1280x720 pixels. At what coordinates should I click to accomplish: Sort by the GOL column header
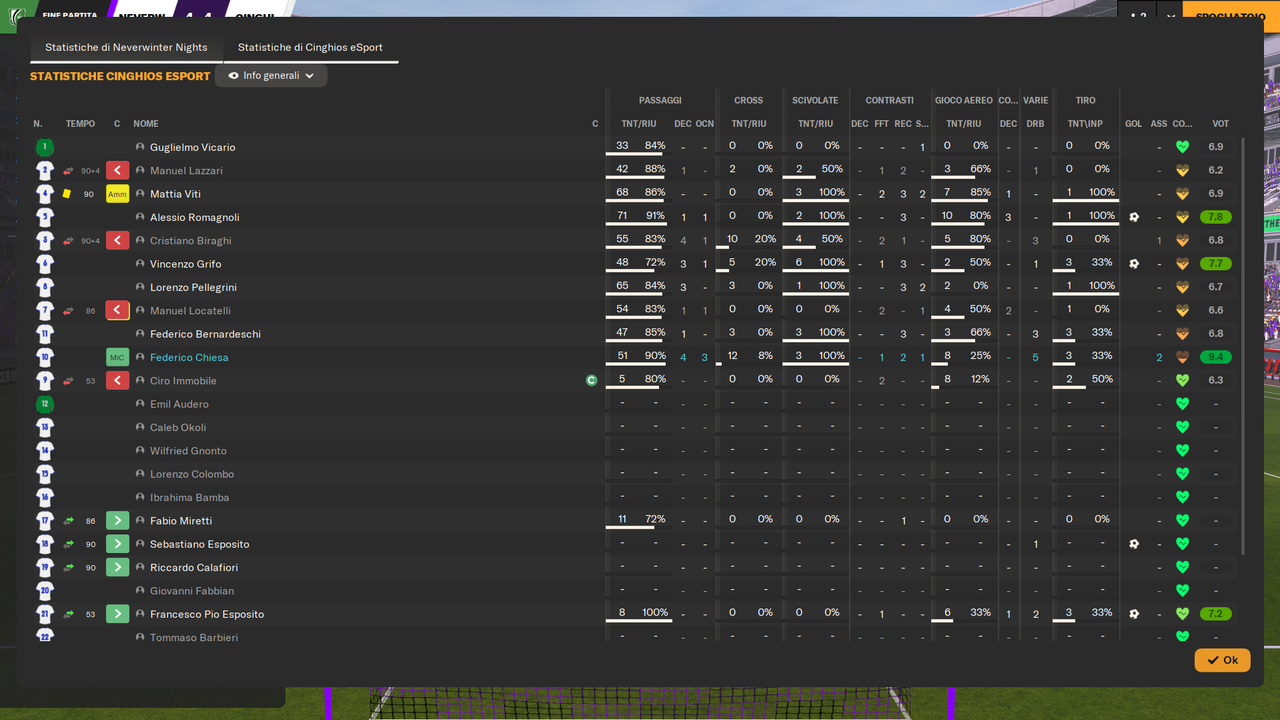[x=1133, y=124]
